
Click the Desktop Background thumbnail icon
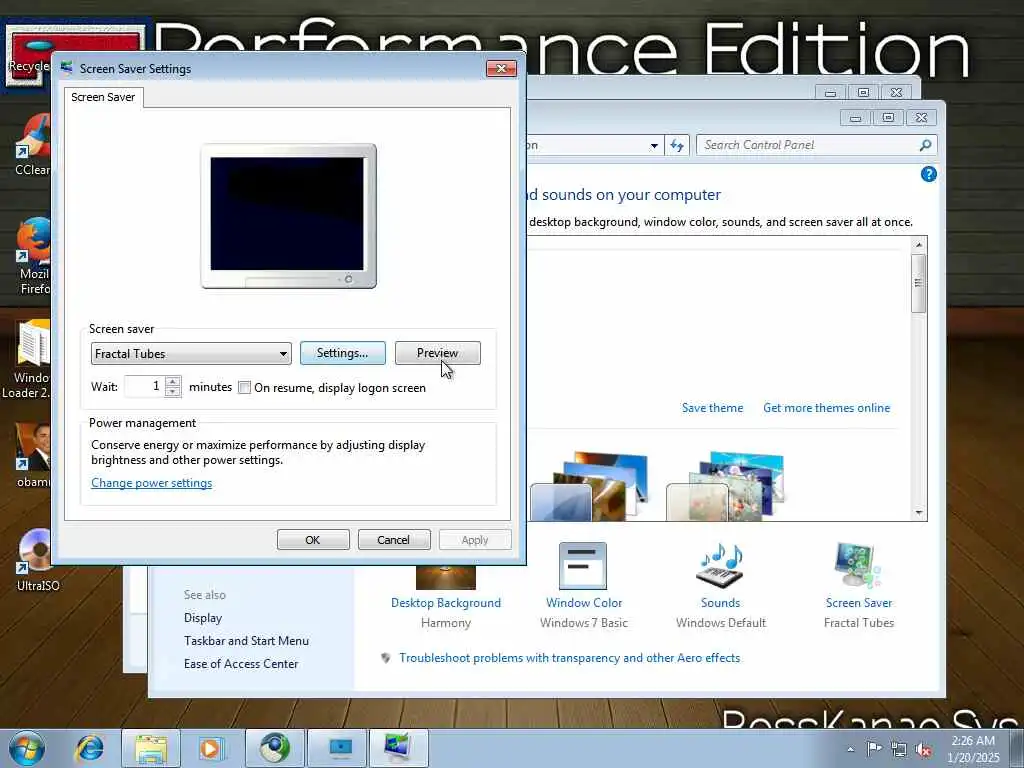coord(445,577)
